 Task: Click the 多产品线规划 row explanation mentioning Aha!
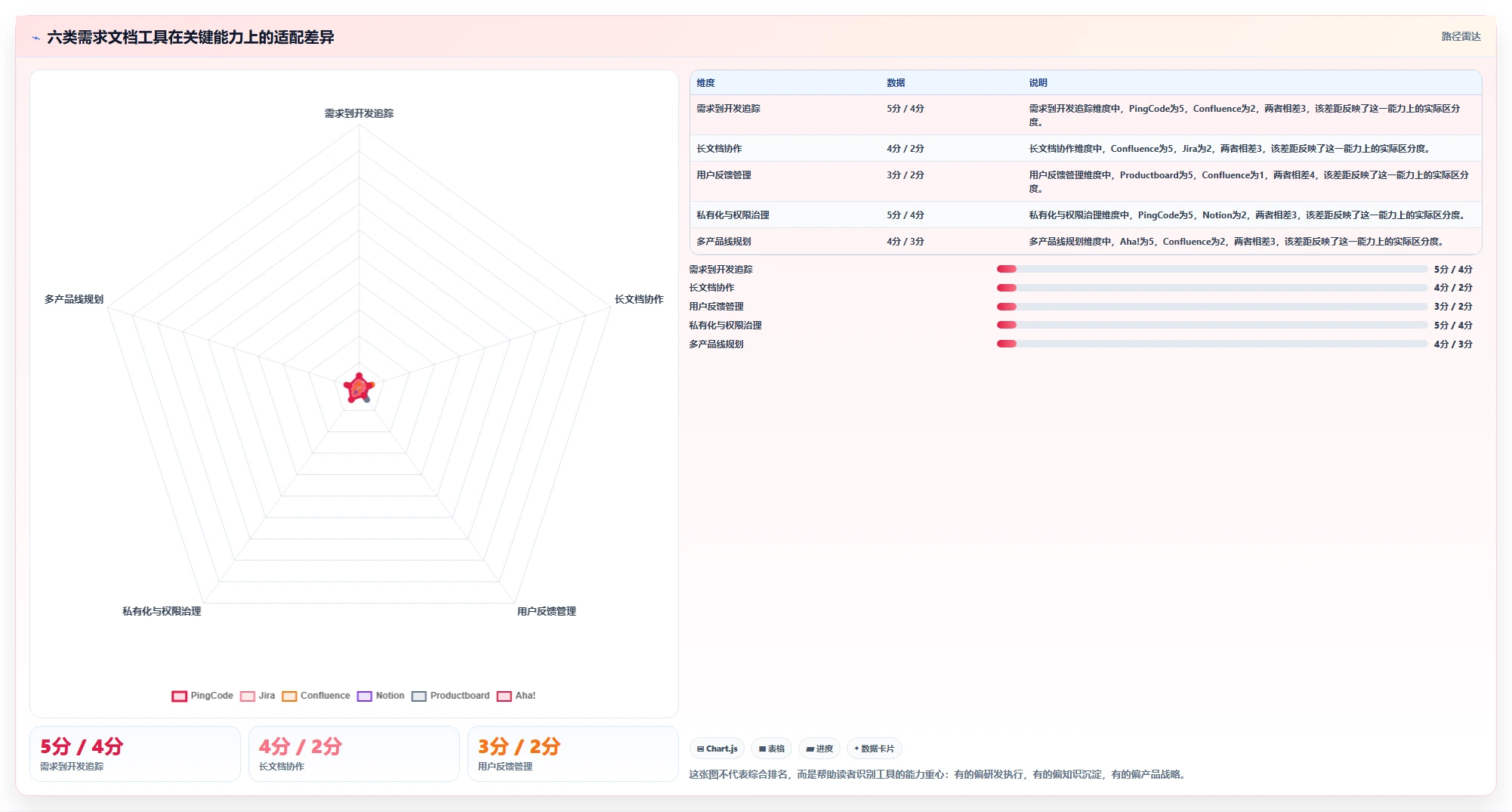(1237, 242)
